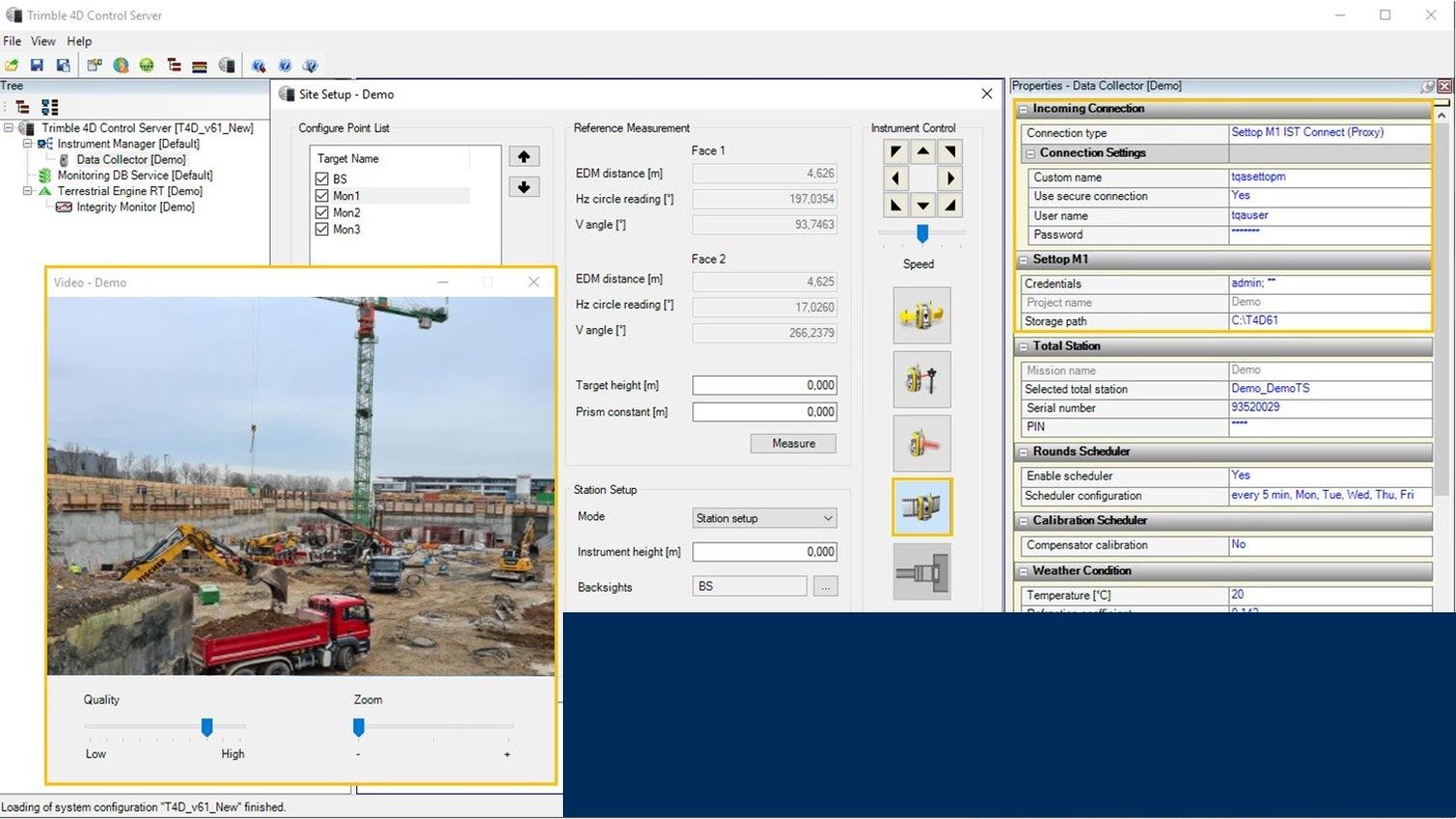The height and width of the screenshot is (819, 1456).
Task: Collapse Terrestrial Engine RT tree node
Action: tap(28, 191)
